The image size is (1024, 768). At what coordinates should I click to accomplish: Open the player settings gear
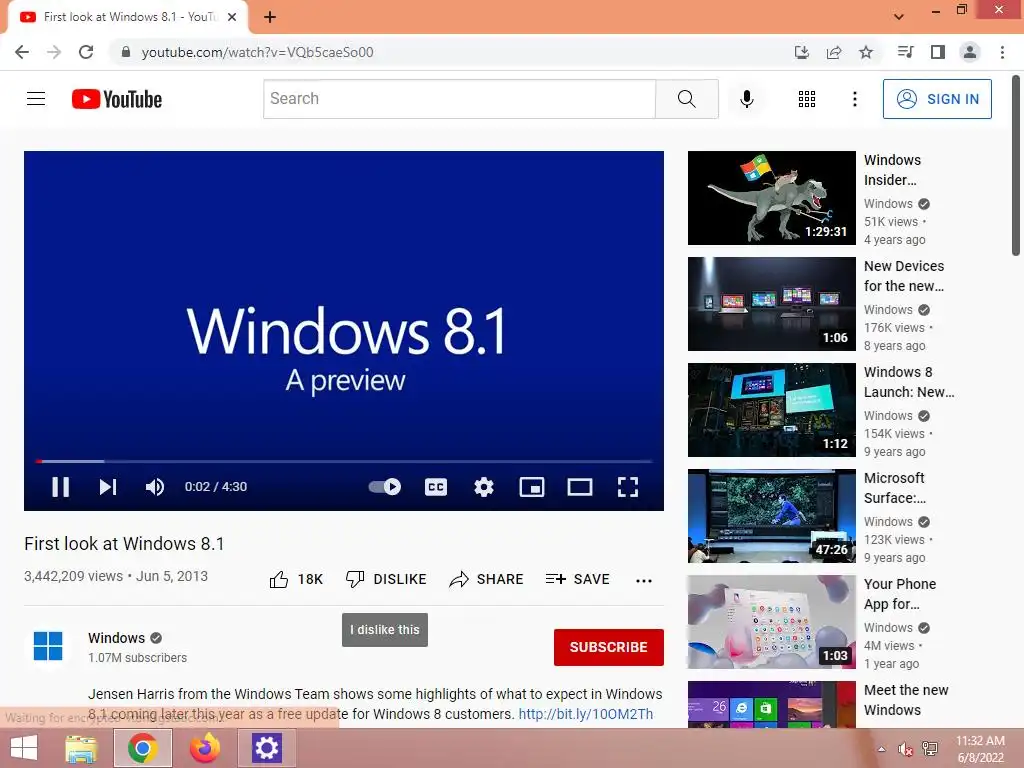[x=484, y=487]
